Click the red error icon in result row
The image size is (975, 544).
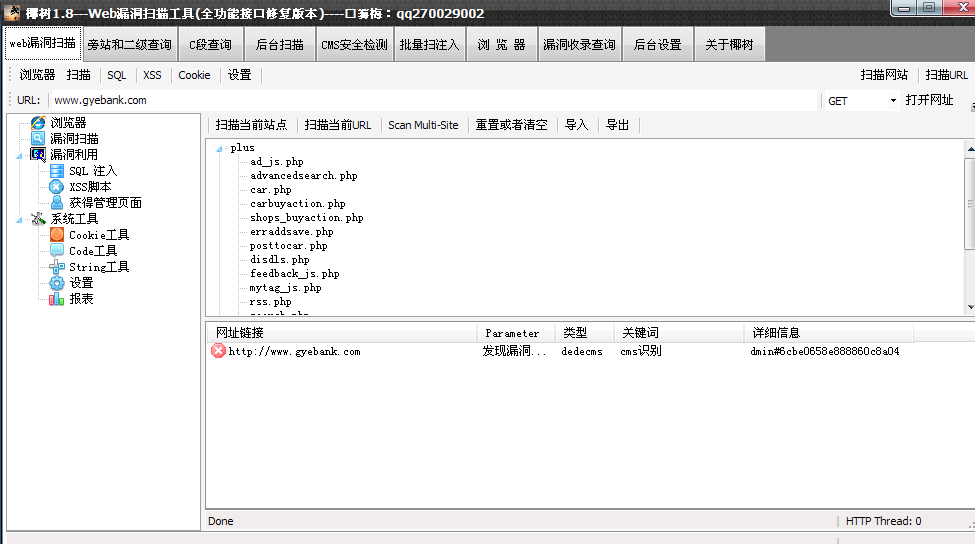(218, 351)
